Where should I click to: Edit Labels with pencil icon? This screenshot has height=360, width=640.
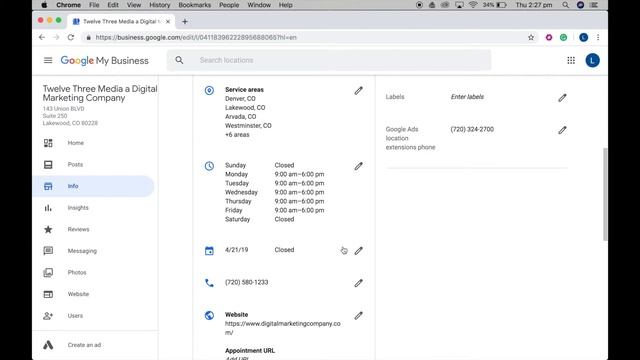(562, 98)
